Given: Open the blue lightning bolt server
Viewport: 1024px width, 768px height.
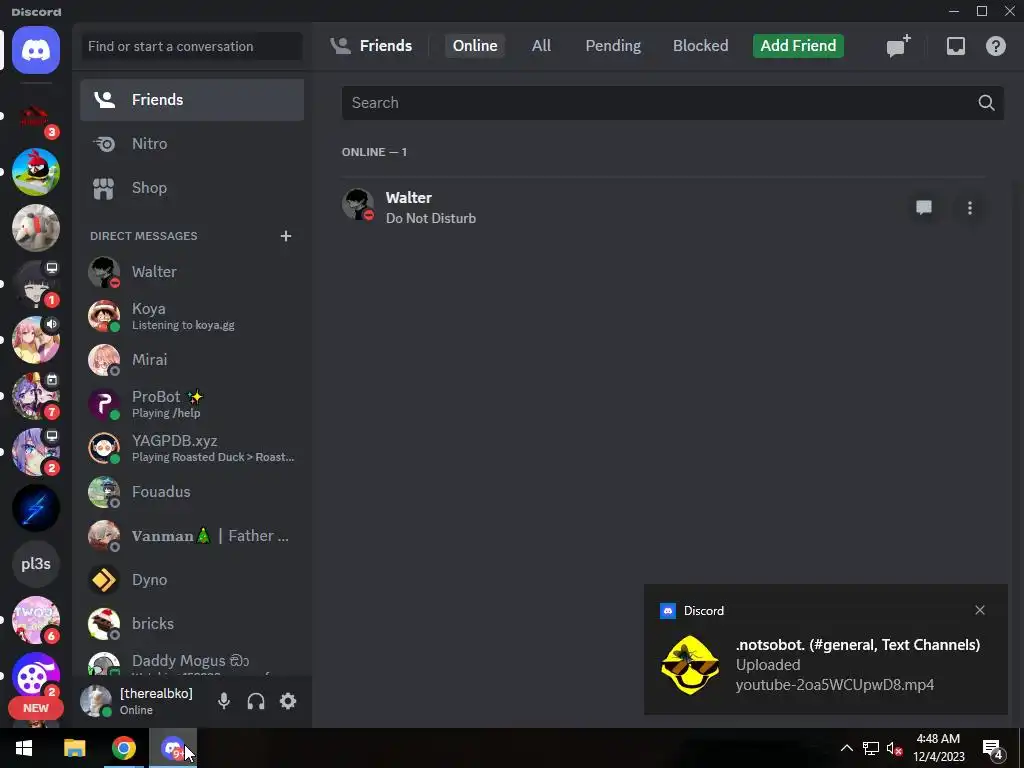Looking at the screenshot, I should [36, 507].
